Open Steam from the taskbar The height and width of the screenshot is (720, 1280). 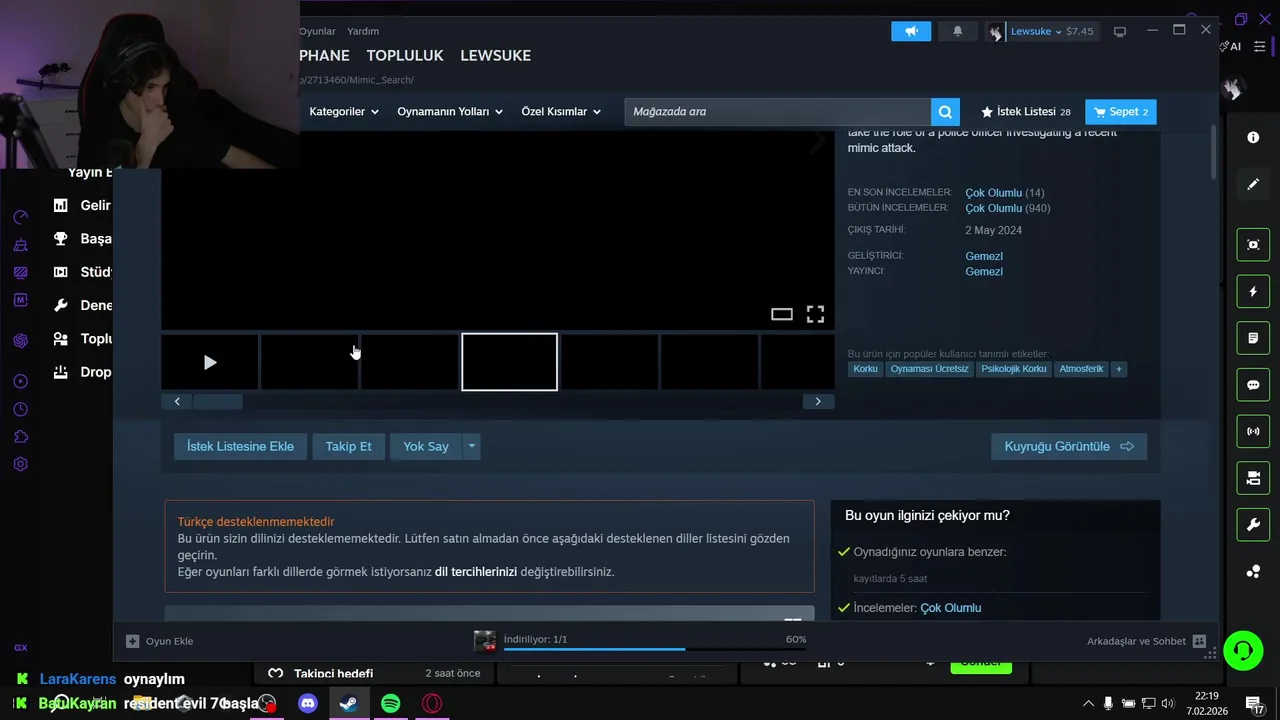pos(348,704)
